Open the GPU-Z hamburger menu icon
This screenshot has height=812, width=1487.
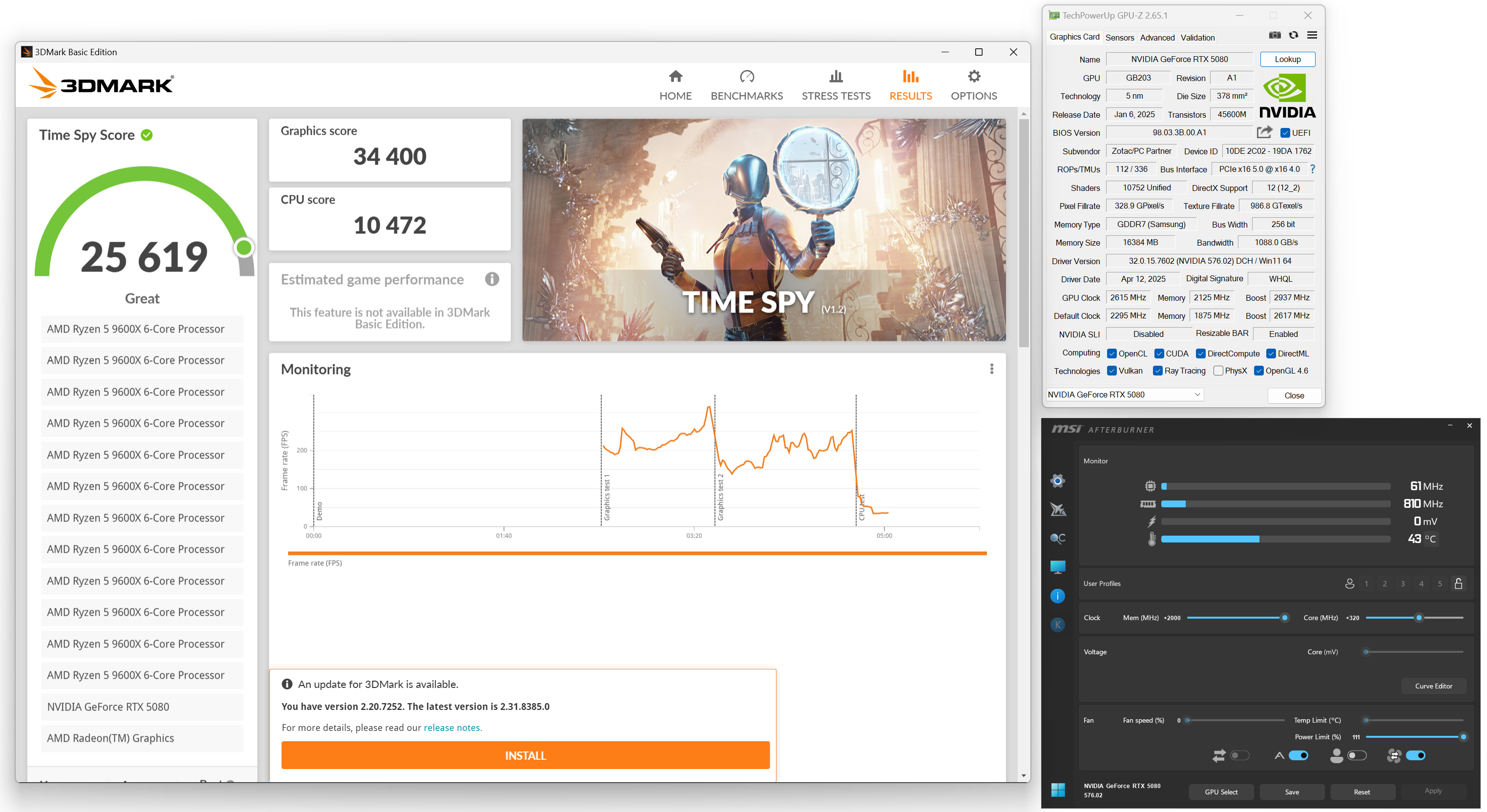click(x=1312, y=35)
